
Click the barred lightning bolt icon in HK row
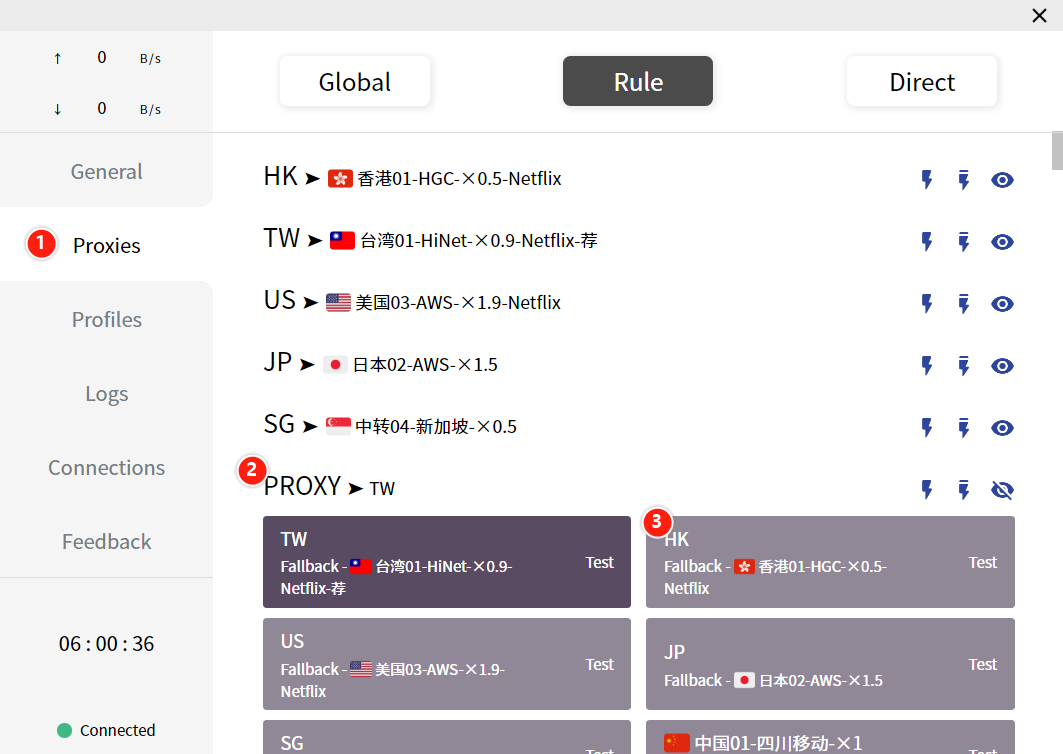tap(964, 180)
